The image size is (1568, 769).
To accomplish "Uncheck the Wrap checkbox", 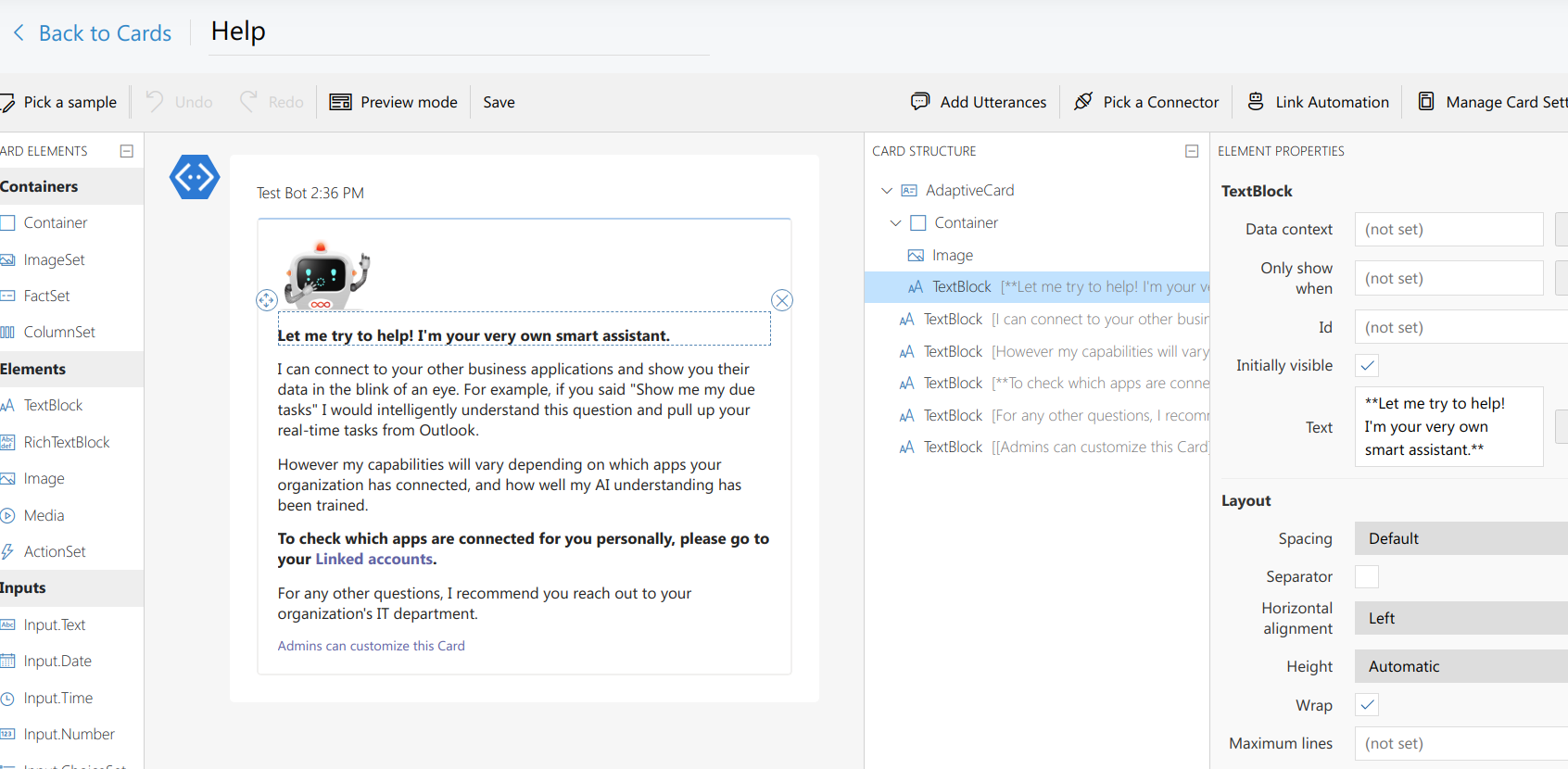I will [1367, 705].
